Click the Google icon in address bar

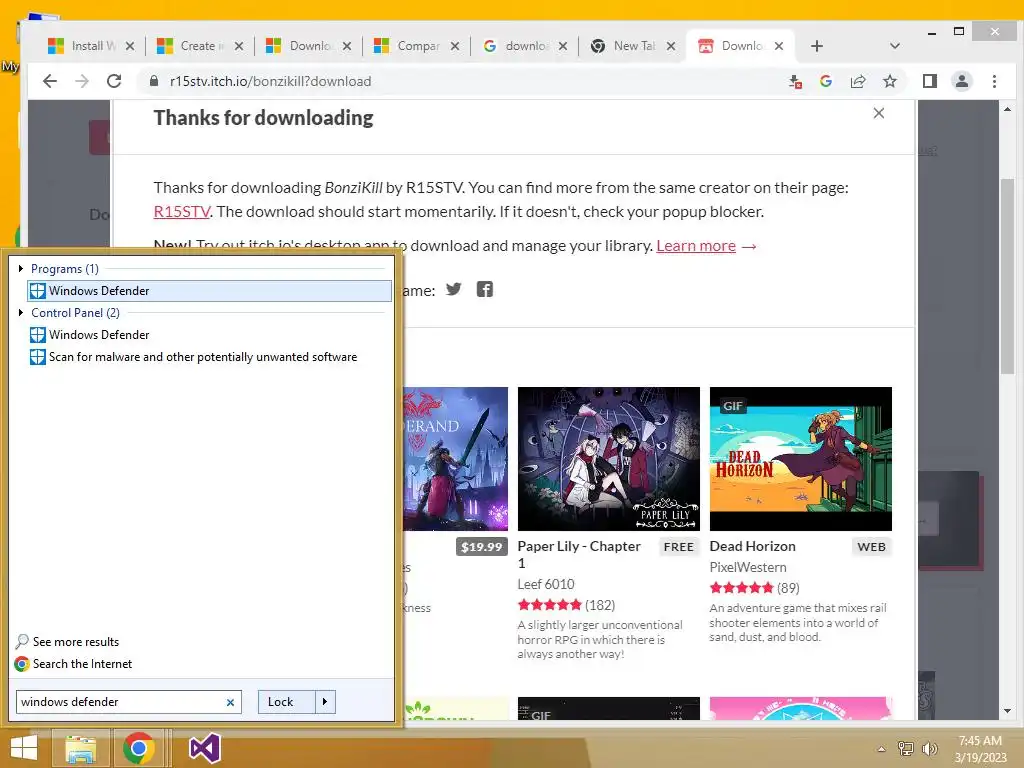[x=825, y=81]
